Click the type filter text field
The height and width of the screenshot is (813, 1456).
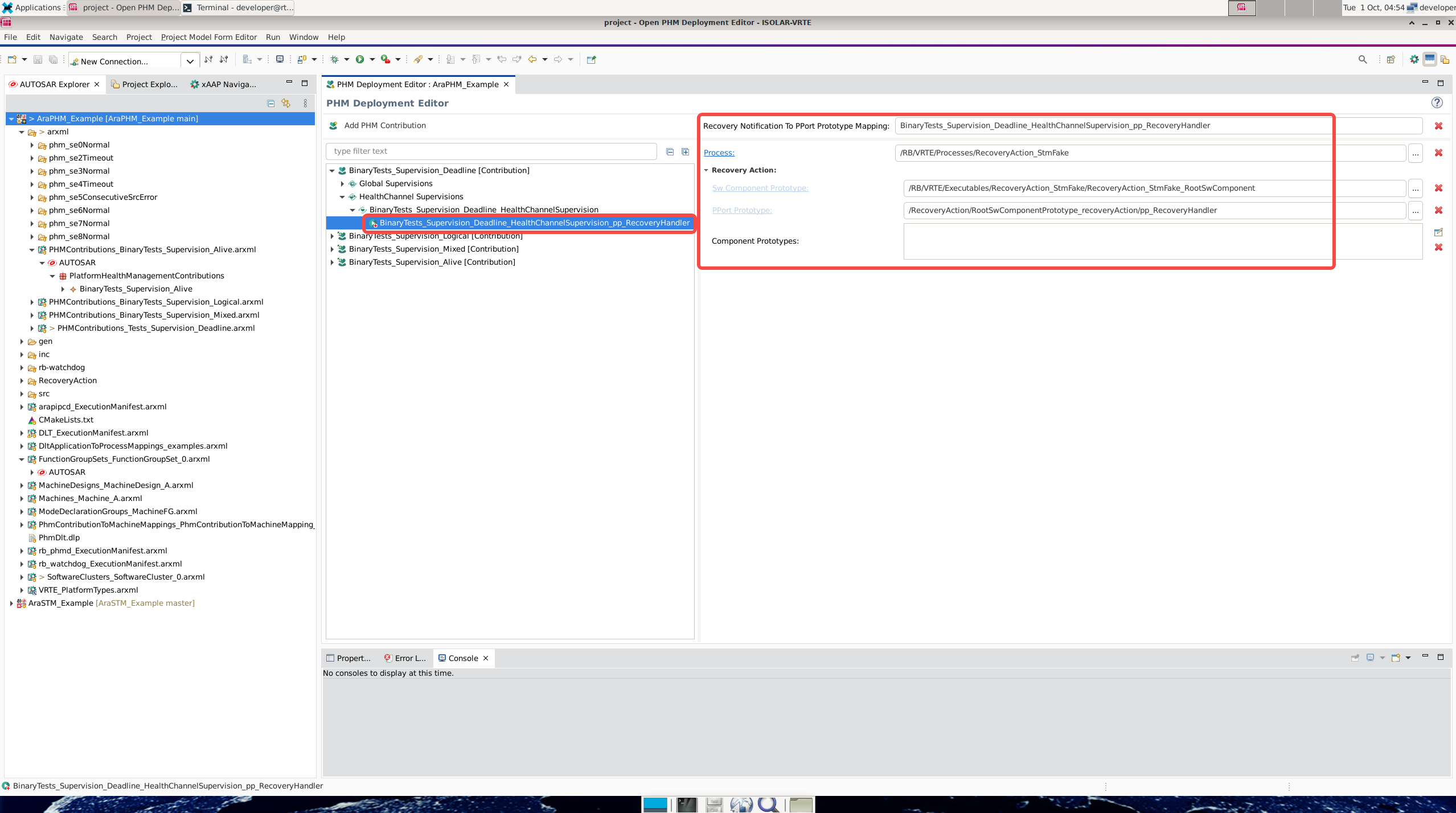point(491,151)
